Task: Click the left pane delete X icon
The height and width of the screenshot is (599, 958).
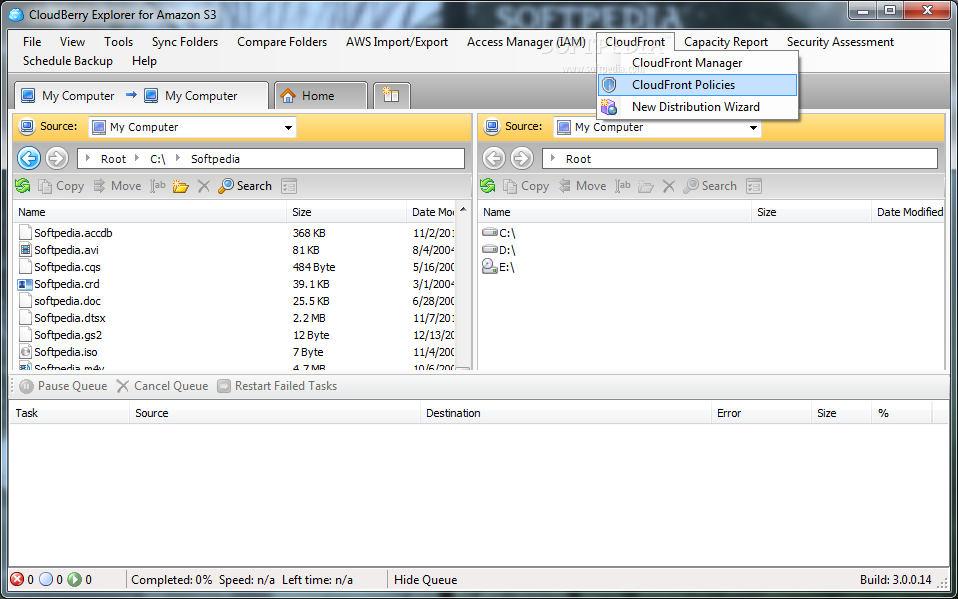Action: 203,186
